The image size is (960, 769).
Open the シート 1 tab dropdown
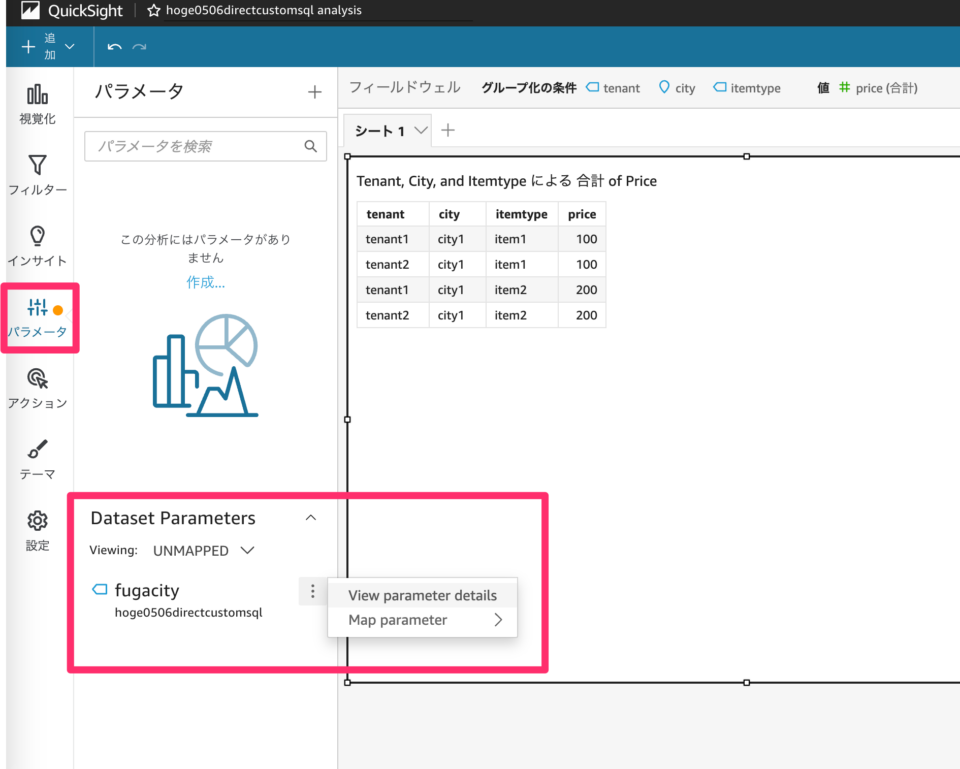(x=420, y=130)
